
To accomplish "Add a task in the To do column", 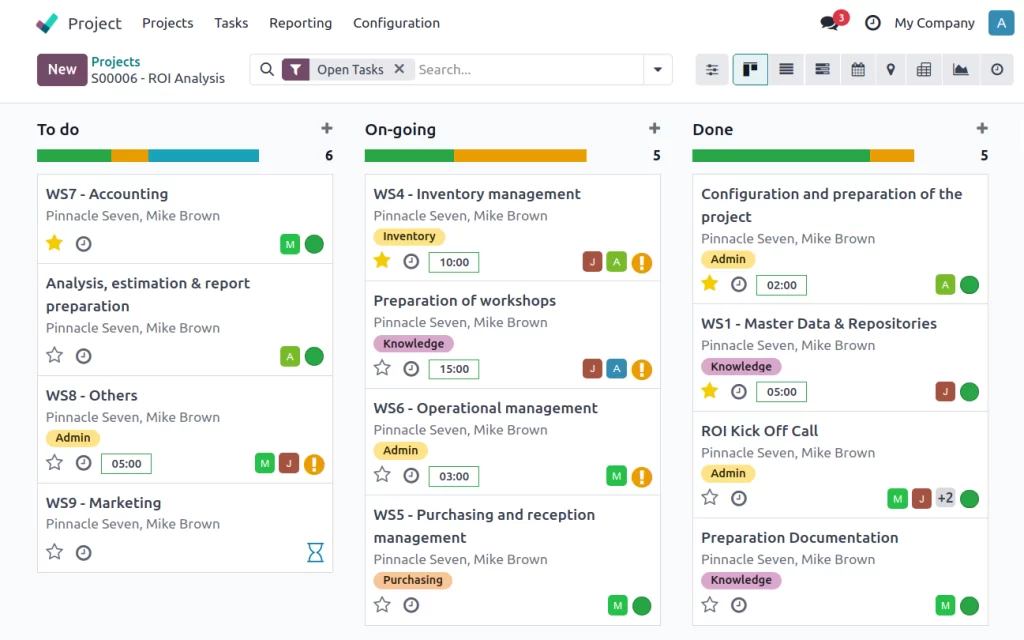I will click(326, 128).
